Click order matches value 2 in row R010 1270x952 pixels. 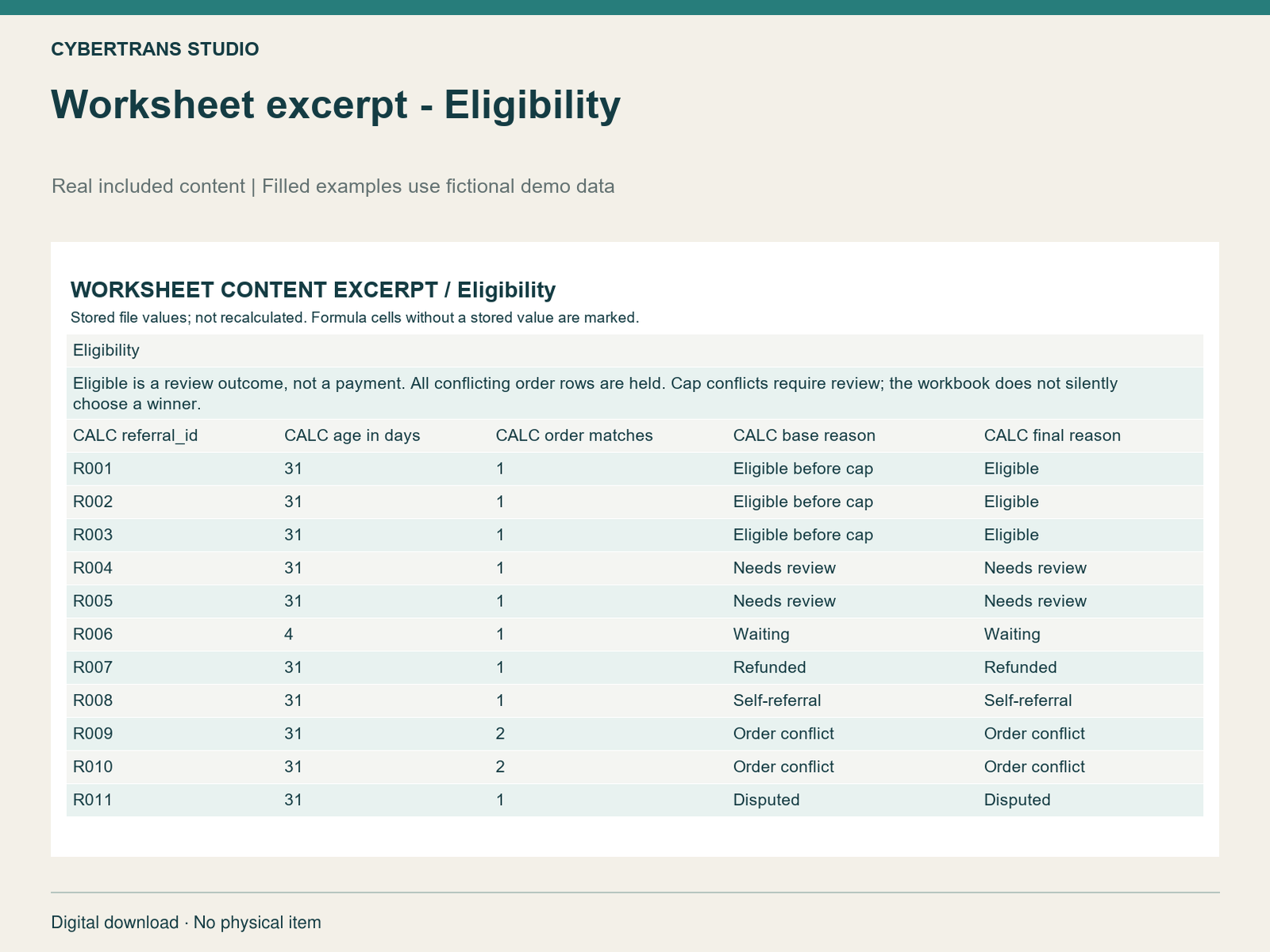pyautogui.click(x=500, y=767)
